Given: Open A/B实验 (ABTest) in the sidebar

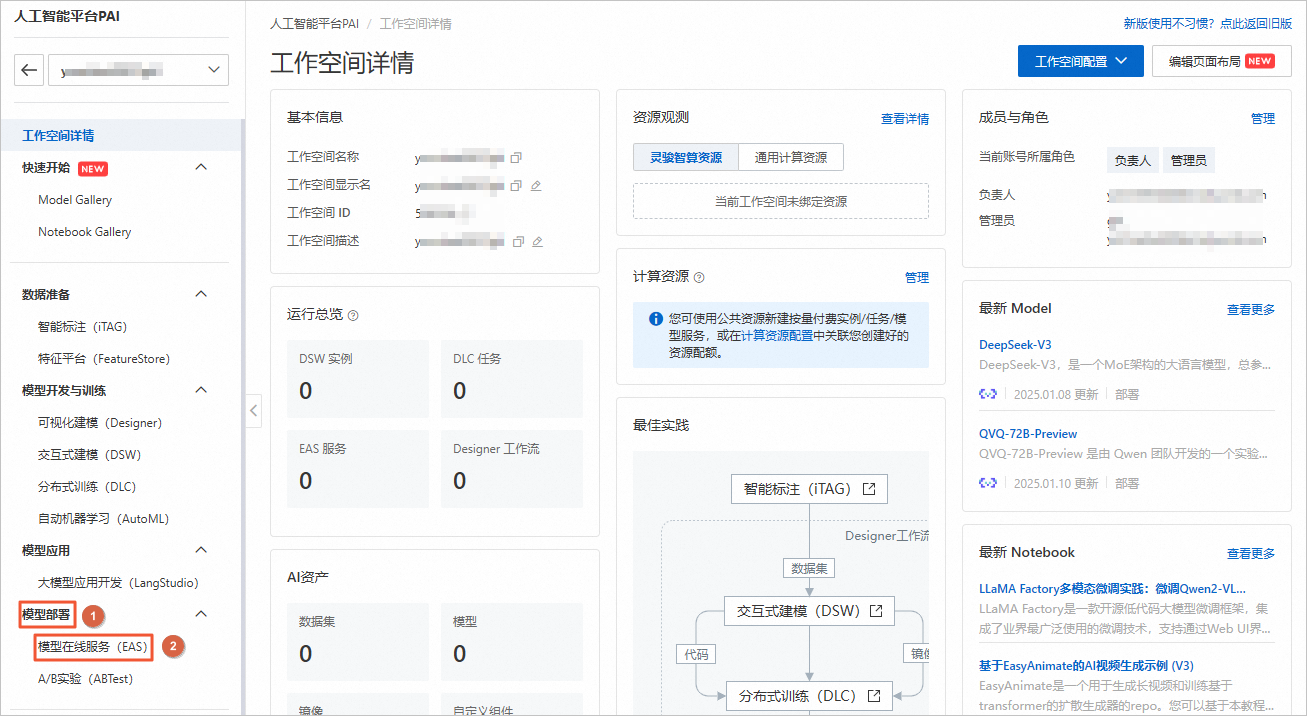Looking at the screenshot, I should click(85, 679).
